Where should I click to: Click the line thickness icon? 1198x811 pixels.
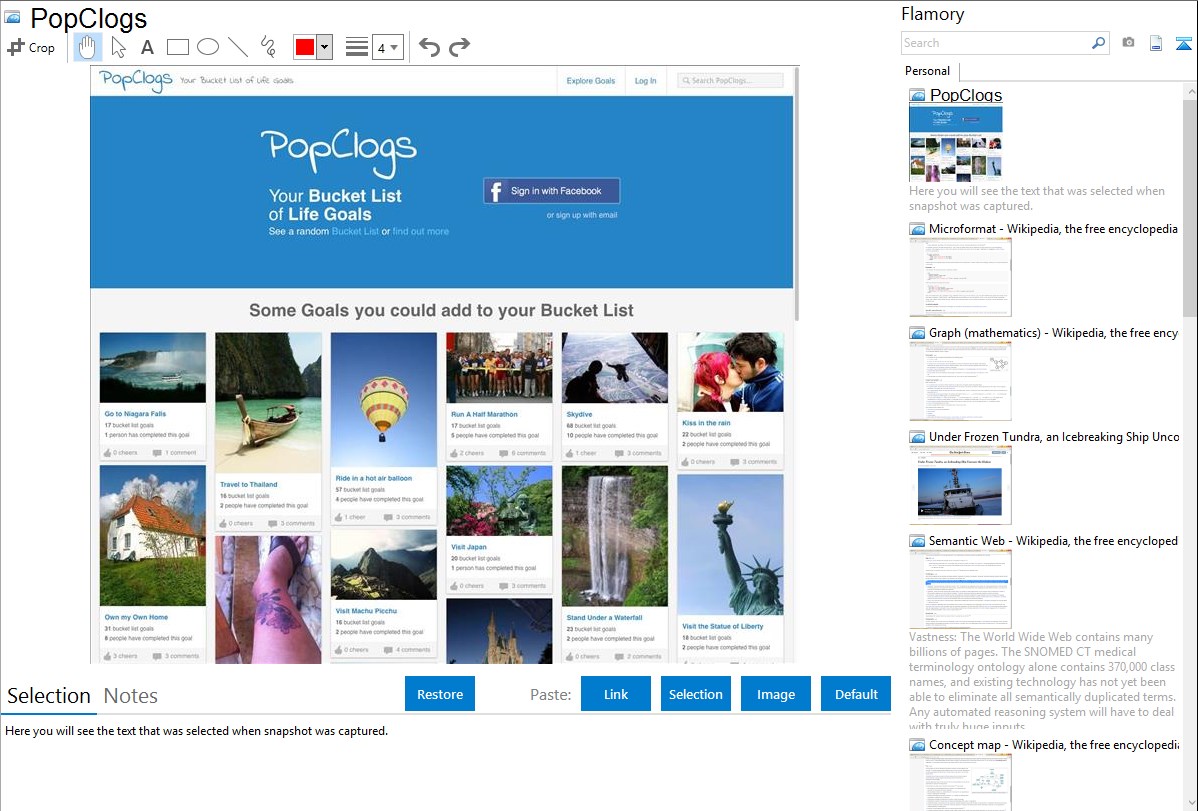(x=357, y=47)
